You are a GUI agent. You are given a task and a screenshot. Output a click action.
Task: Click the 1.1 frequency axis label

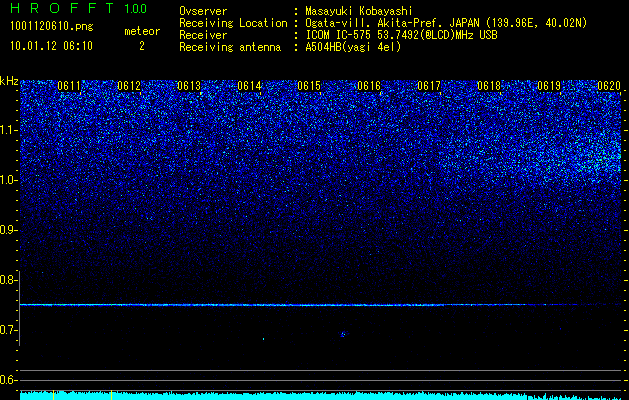tap(8, 130)
